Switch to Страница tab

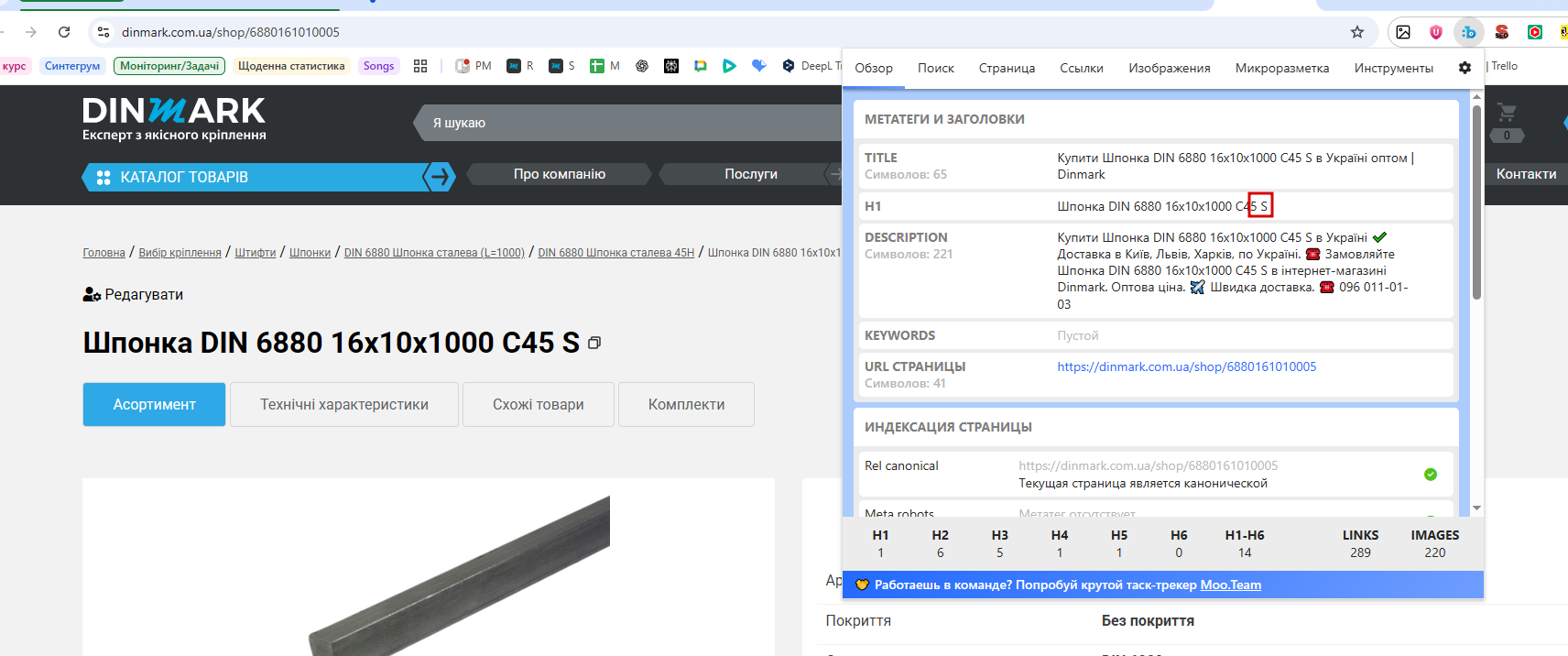pos(1007,68)
